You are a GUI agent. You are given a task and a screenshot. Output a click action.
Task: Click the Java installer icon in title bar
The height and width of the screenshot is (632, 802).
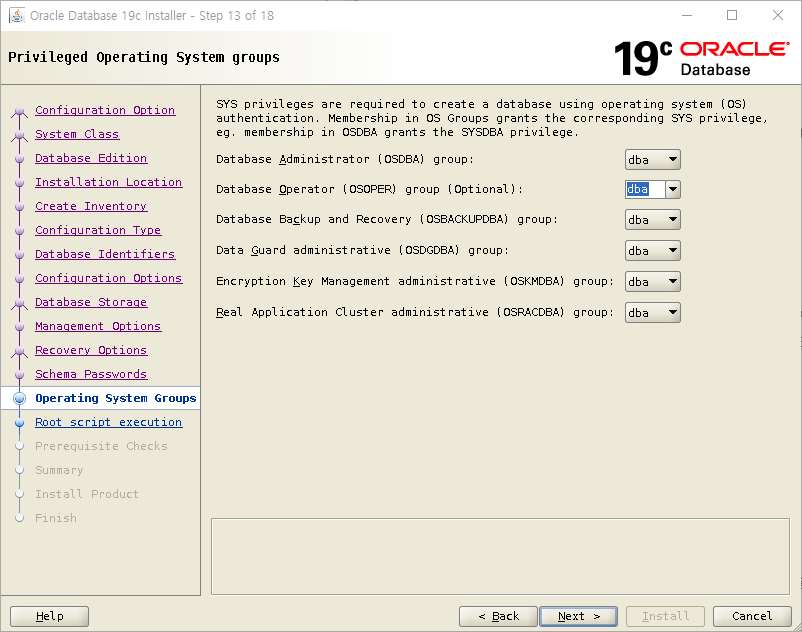[17, 15]
